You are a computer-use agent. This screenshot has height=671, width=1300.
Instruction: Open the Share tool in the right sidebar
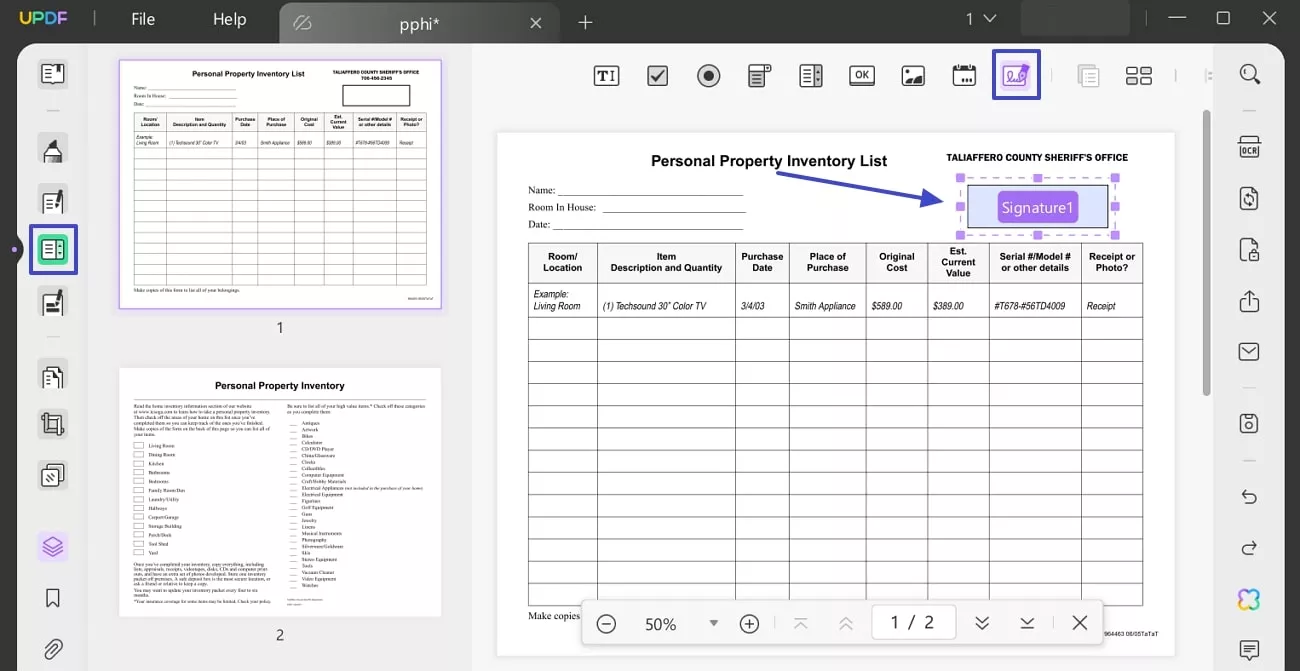click(1248, 301)
